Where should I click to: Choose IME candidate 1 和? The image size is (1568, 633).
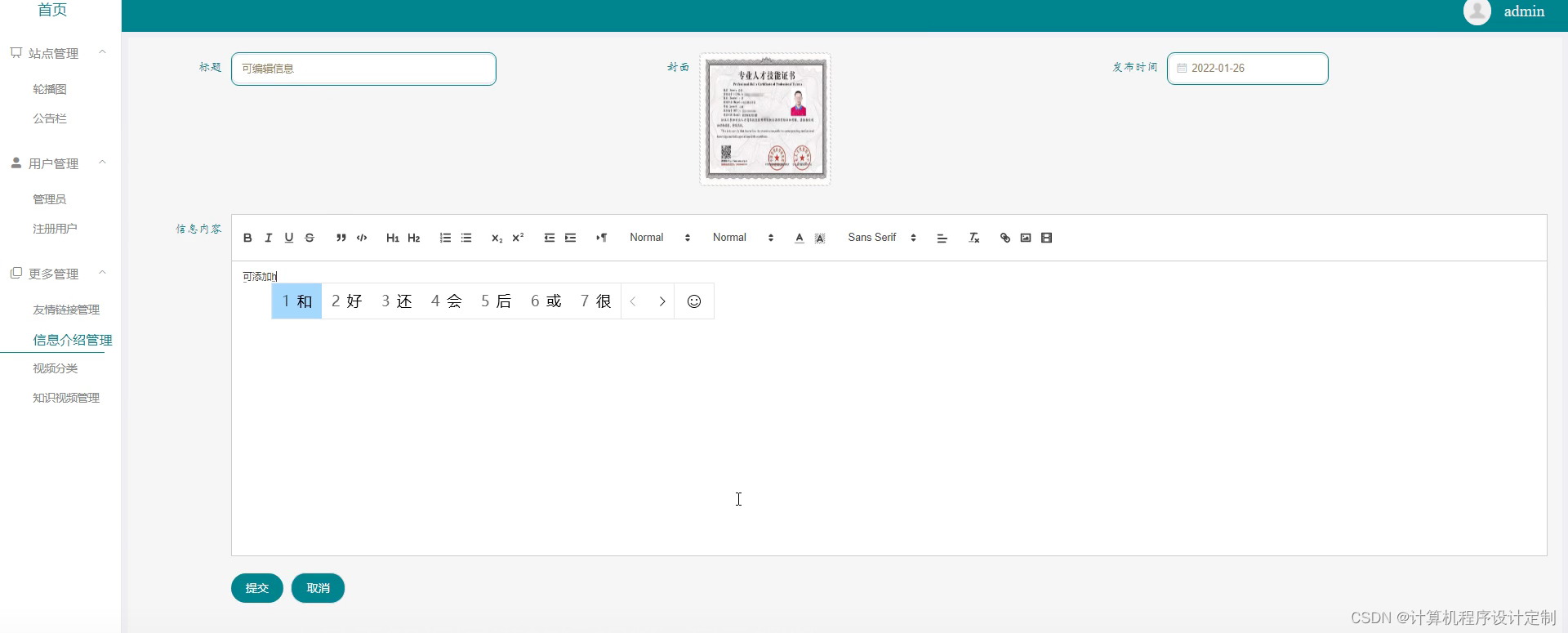pyautogui.click(x=297, y=301)
